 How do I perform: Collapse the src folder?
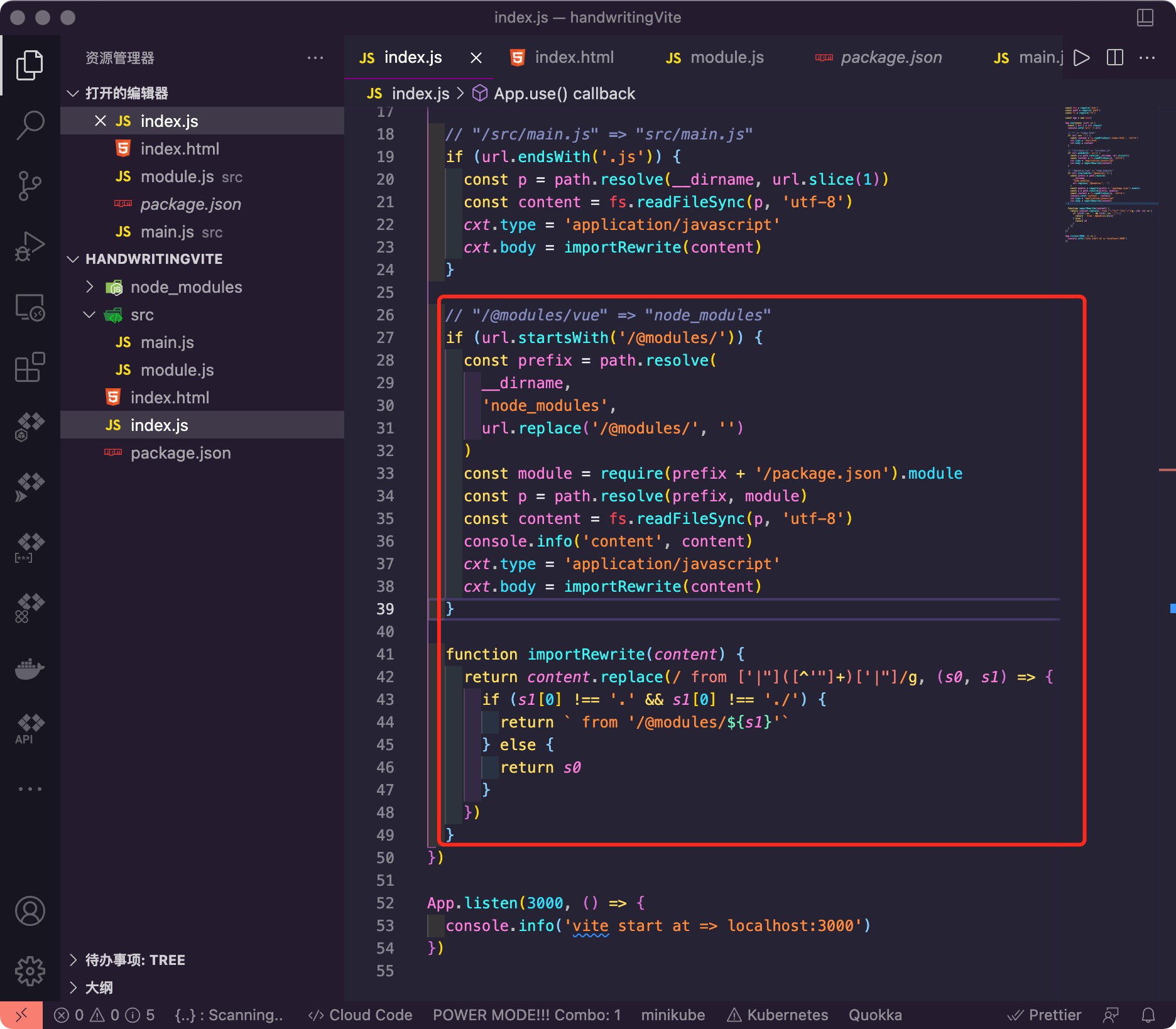point(202,315)
